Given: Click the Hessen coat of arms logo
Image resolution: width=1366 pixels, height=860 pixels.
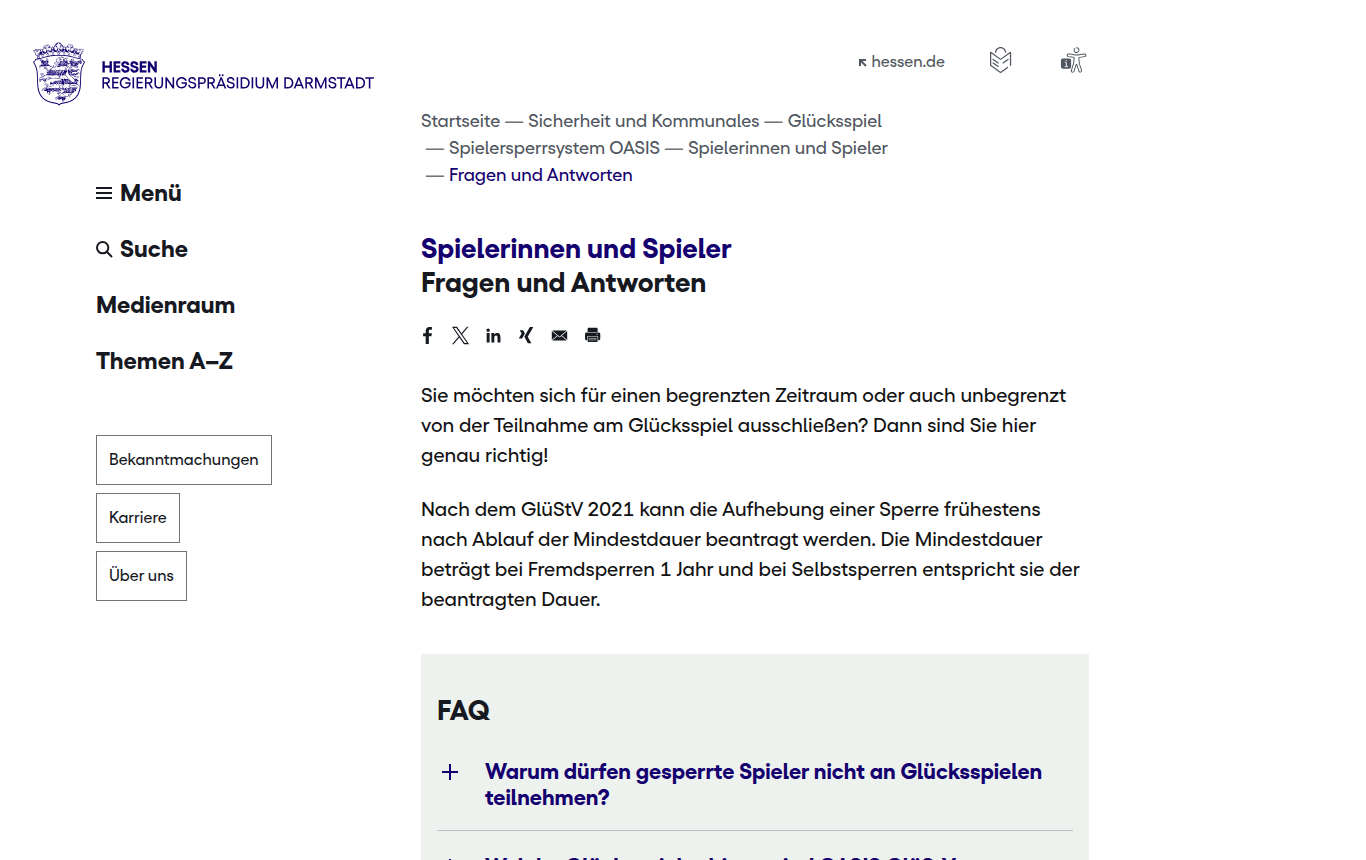Looking at the screenshot, I should point(59,73).
